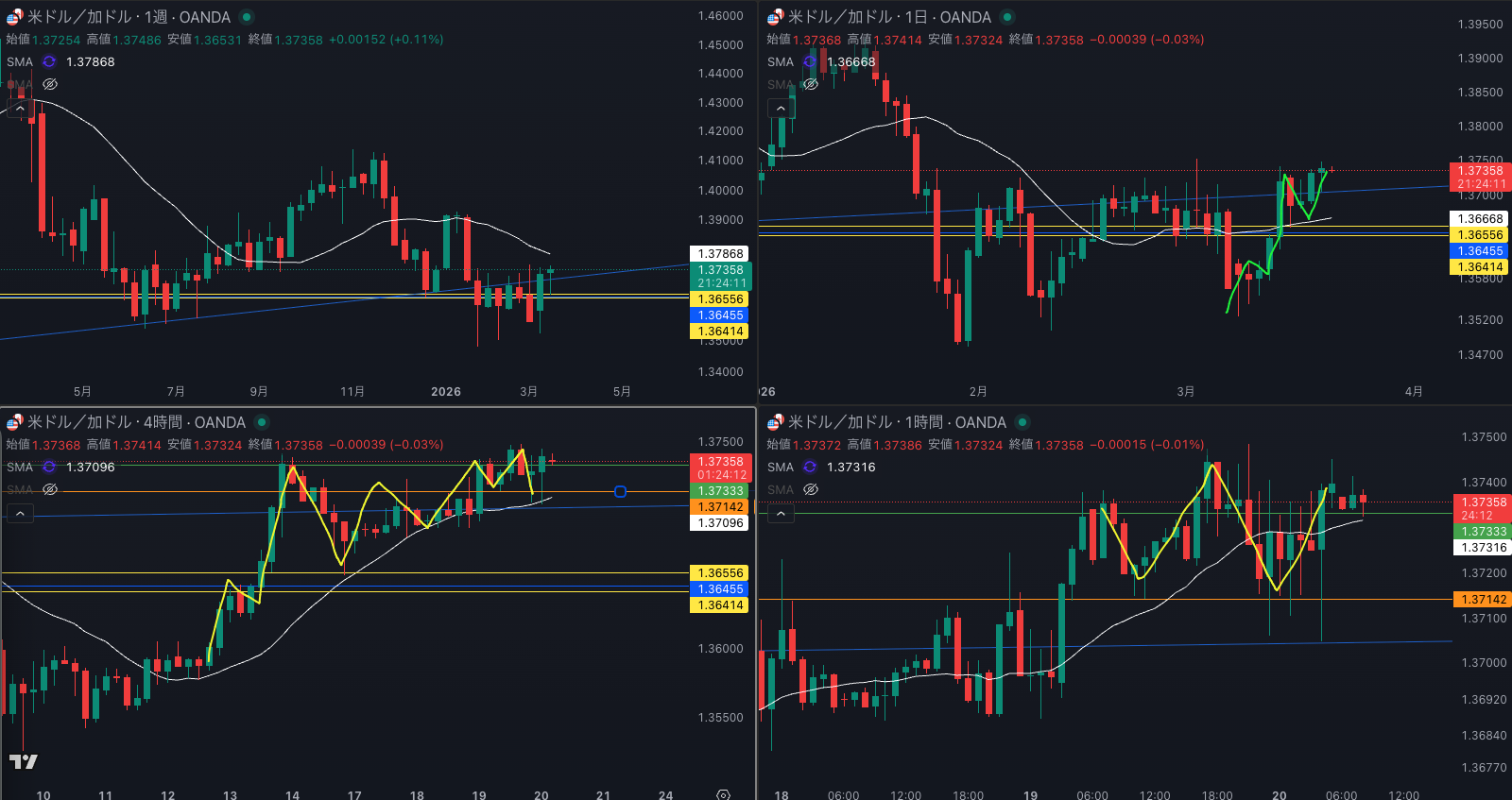Click the SMA refresh icon on weekly chart
Screen dimensions: 1512x800
(49, 61)
